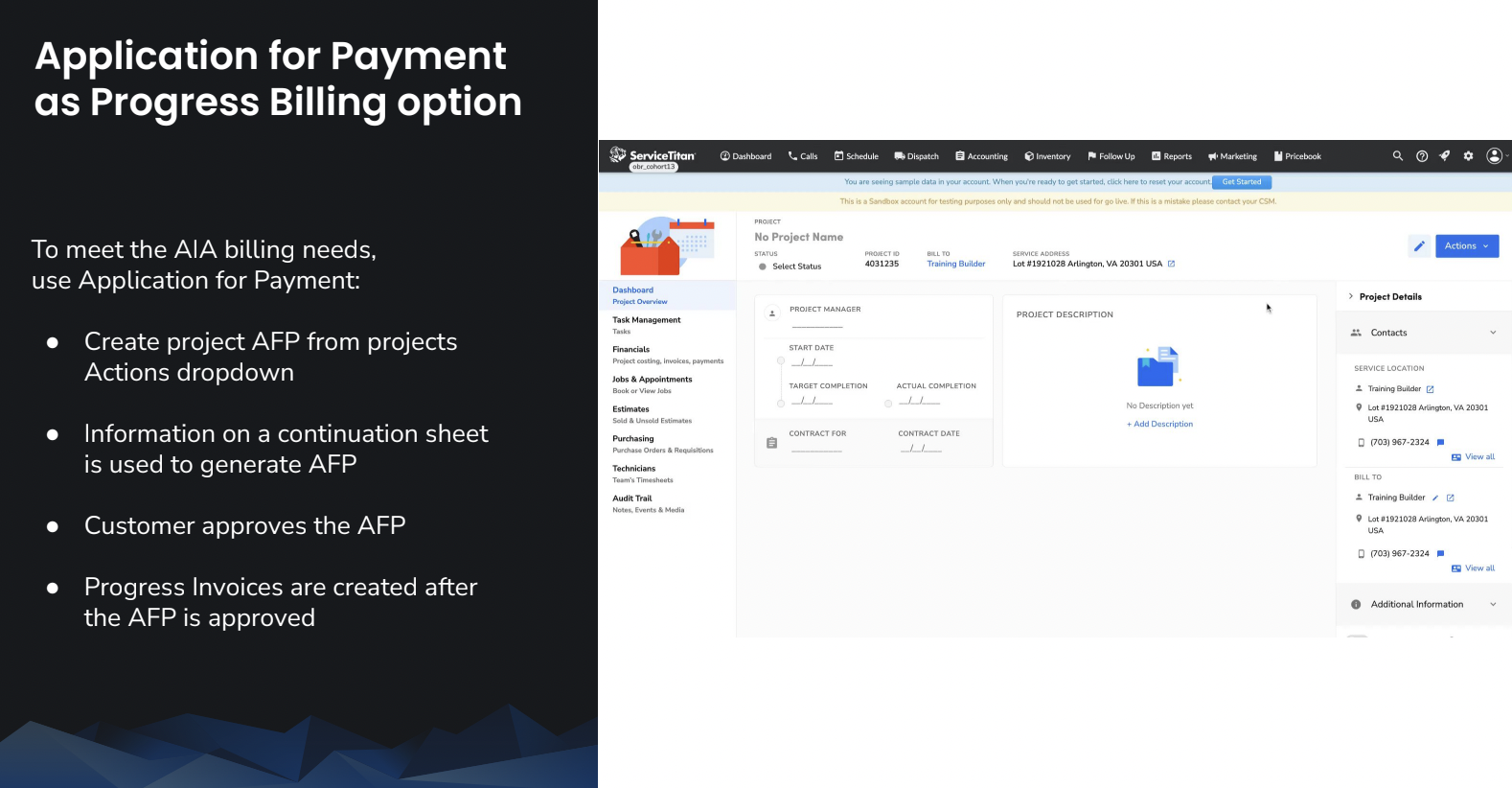Viewport: 1512px width, 788px height.
Task: Open the Dispatch menu
Action: pyautogui.click(x=917, y=156)
